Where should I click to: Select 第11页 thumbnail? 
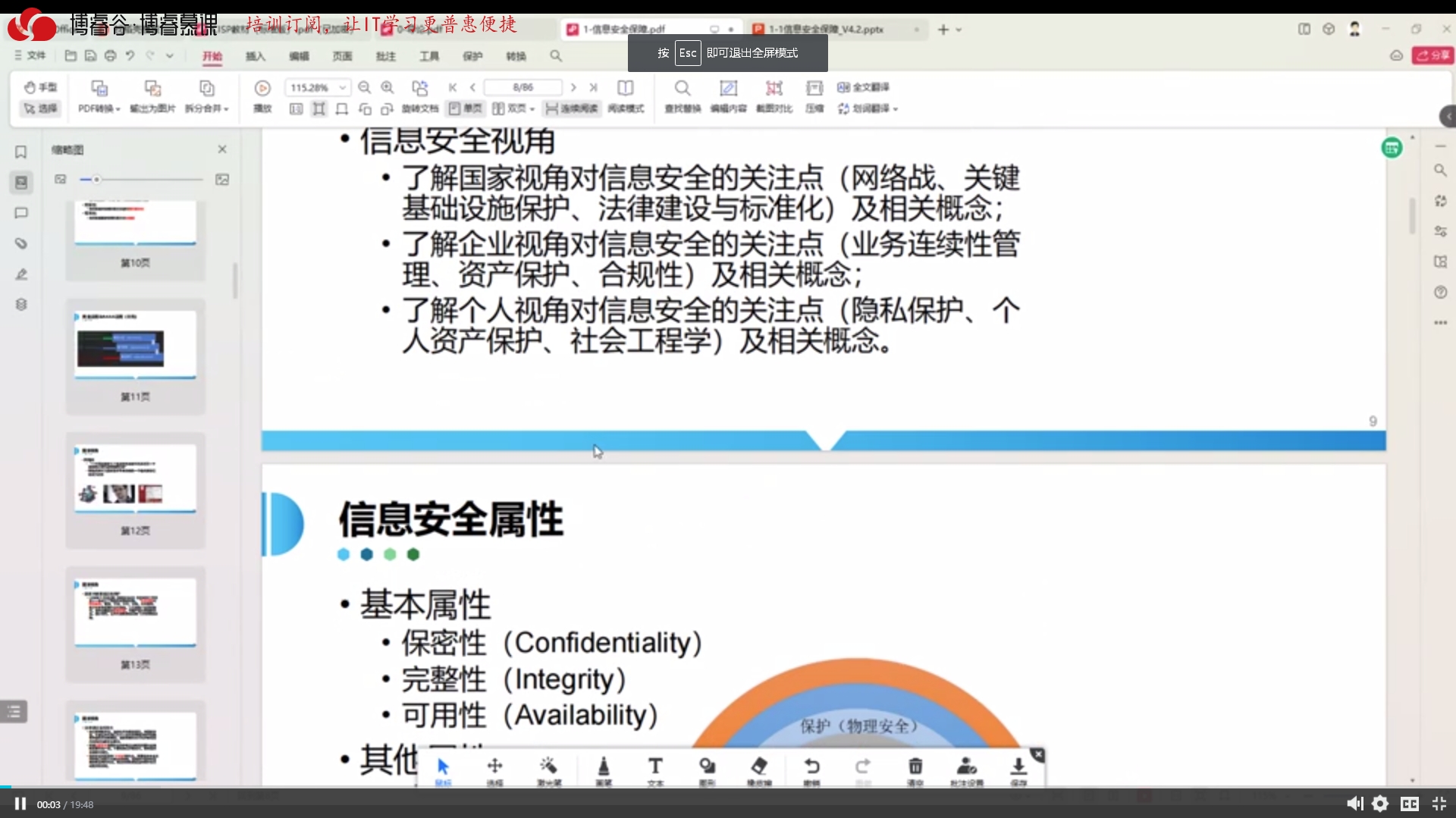[135, 356]
